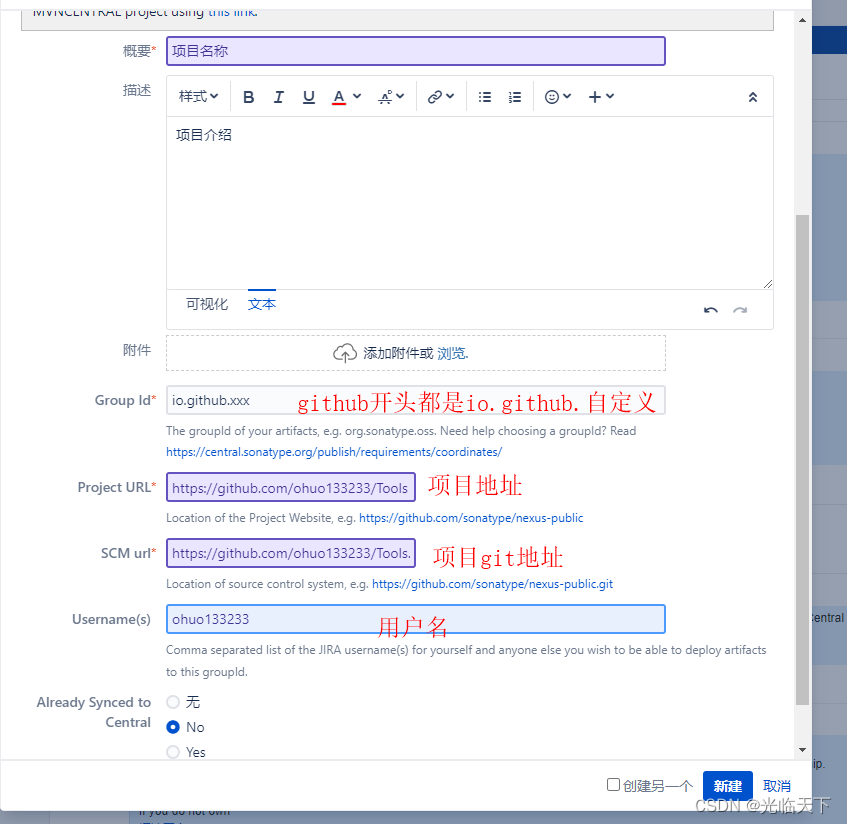This screenshot has width=847, height=824.
Task: Focus the Group Id input field
Action: coord(416,400)
